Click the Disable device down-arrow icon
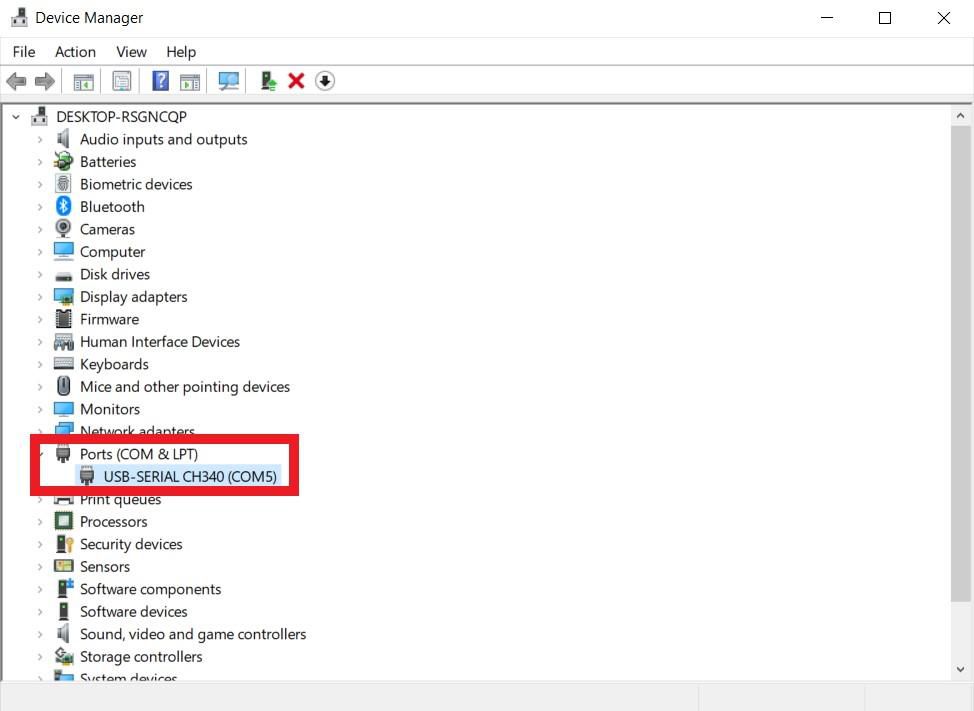This screenshot has width=974, height=711. pyautogui.click(x=325, y=81)
